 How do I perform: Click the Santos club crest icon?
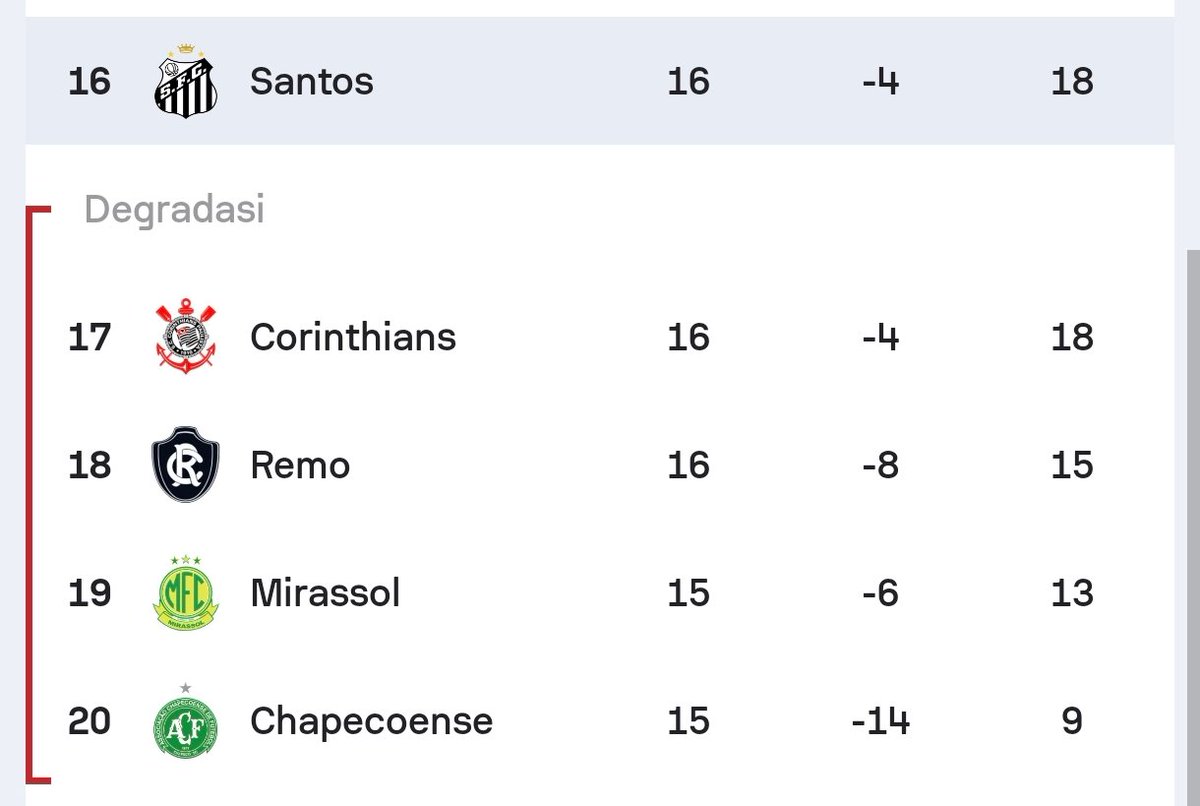(x=185, y=81)
